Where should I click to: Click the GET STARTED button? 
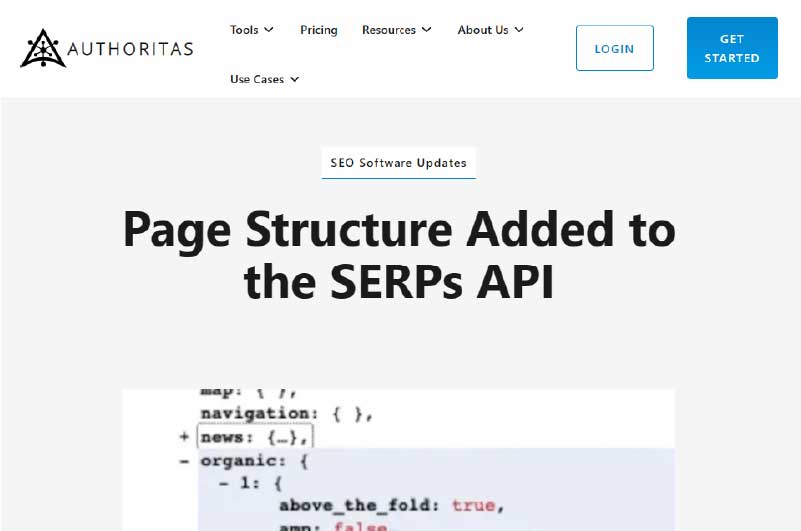[732, 48]
